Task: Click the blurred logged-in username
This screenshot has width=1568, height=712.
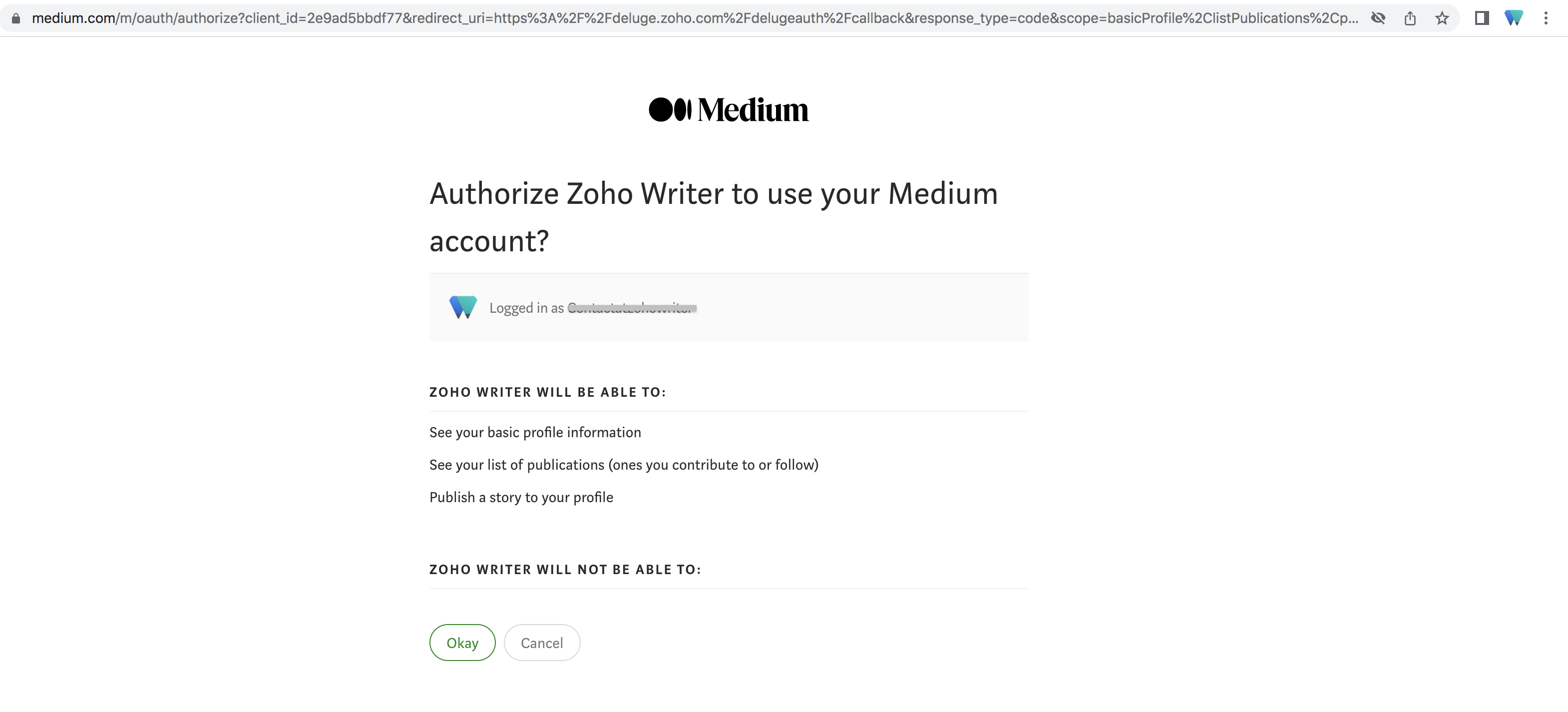Action: (632, 308)
